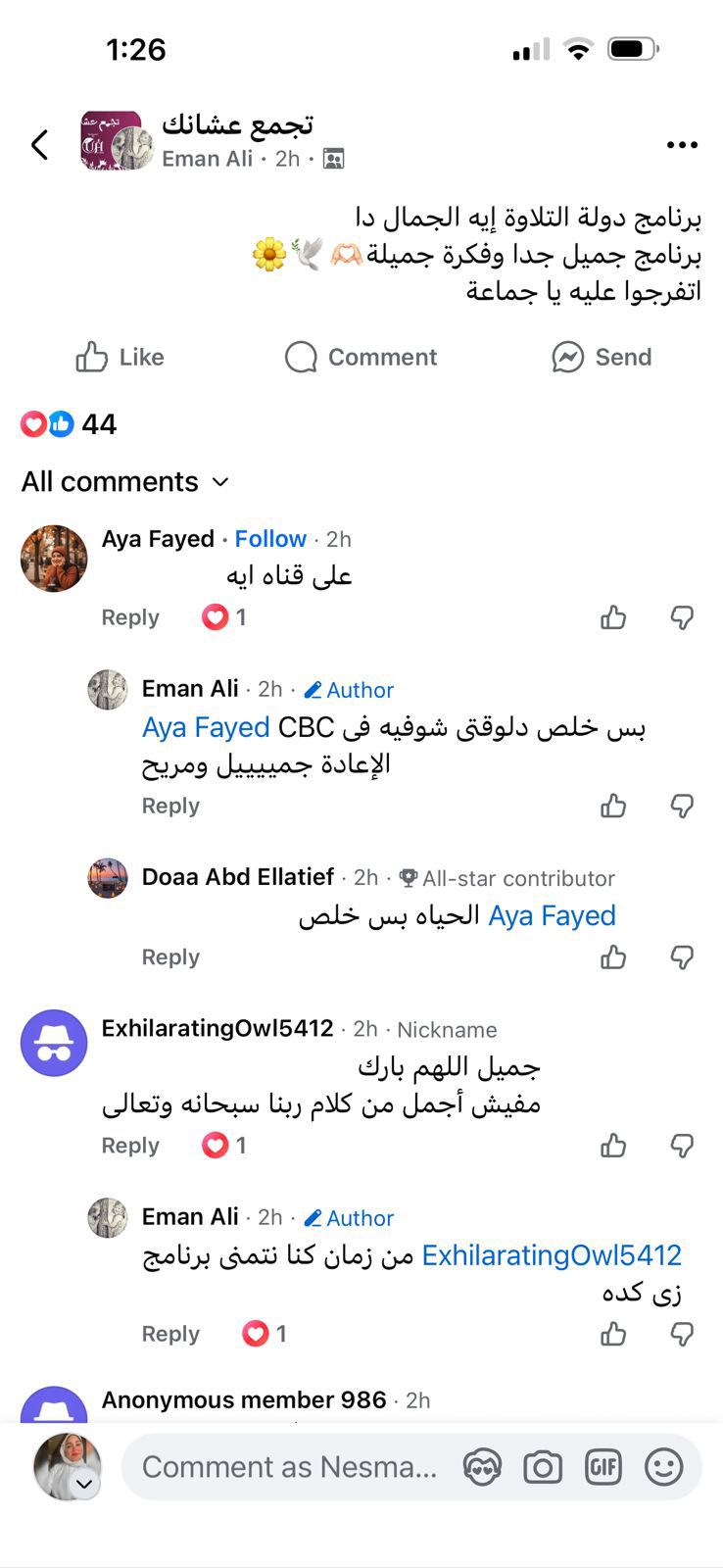Viewport: 723px width, 1568px height.
Task: Tap the camera icon in comment bar
Action: click(542, 1467)
